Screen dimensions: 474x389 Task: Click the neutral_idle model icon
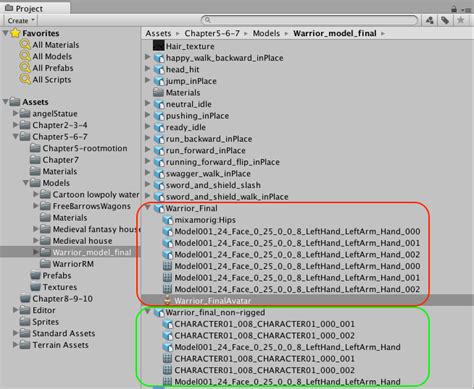[159, 104]
